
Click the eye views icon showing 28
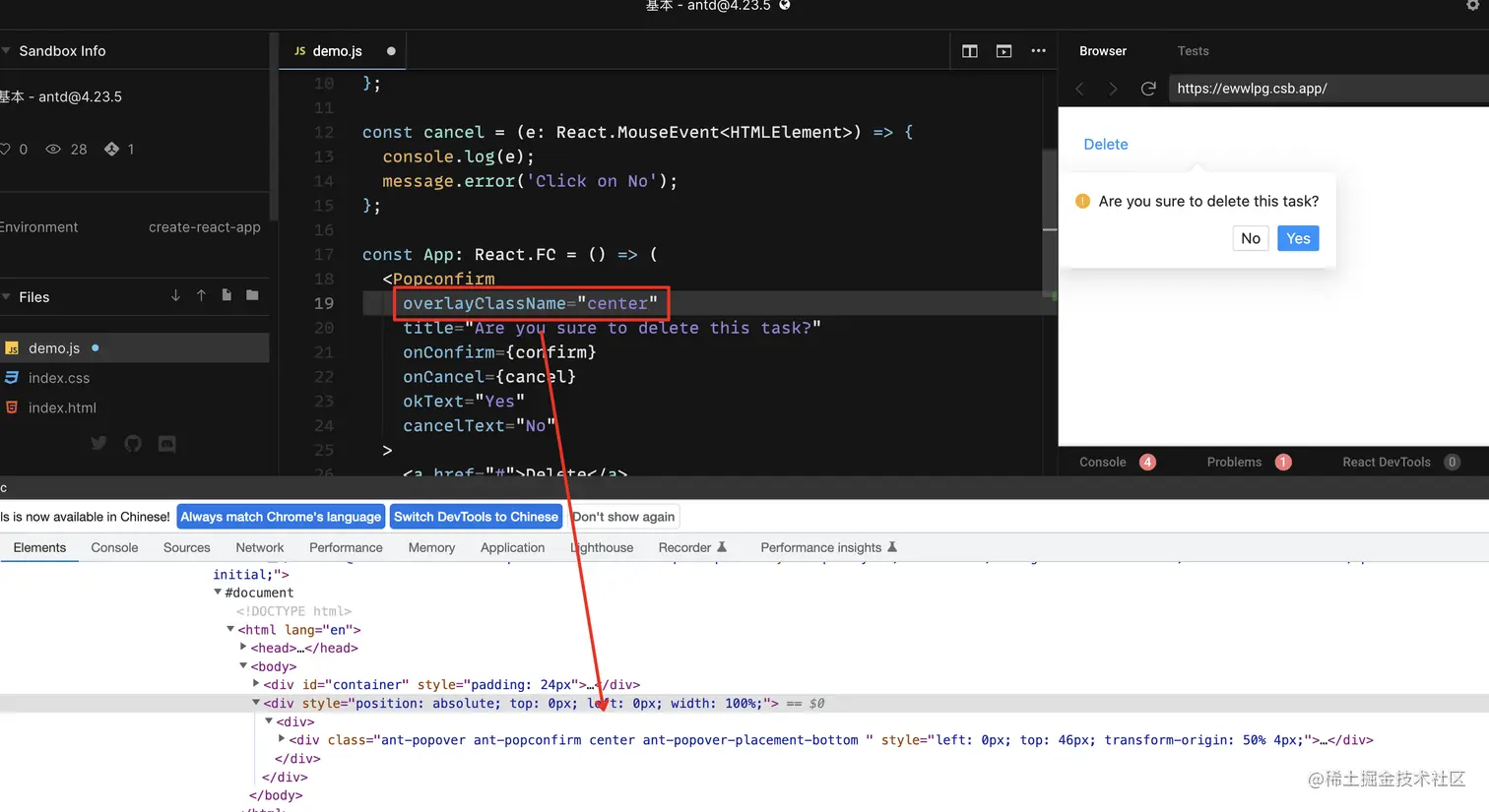53,149
